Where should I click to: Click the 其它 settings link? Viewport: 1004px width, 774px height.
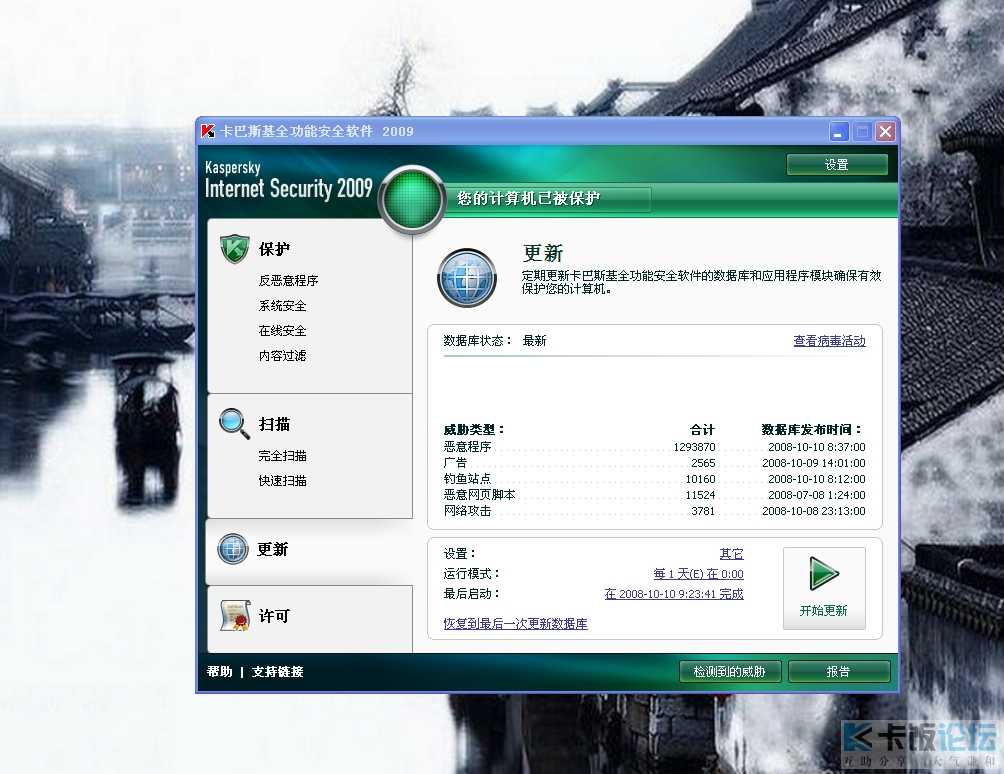731,554
